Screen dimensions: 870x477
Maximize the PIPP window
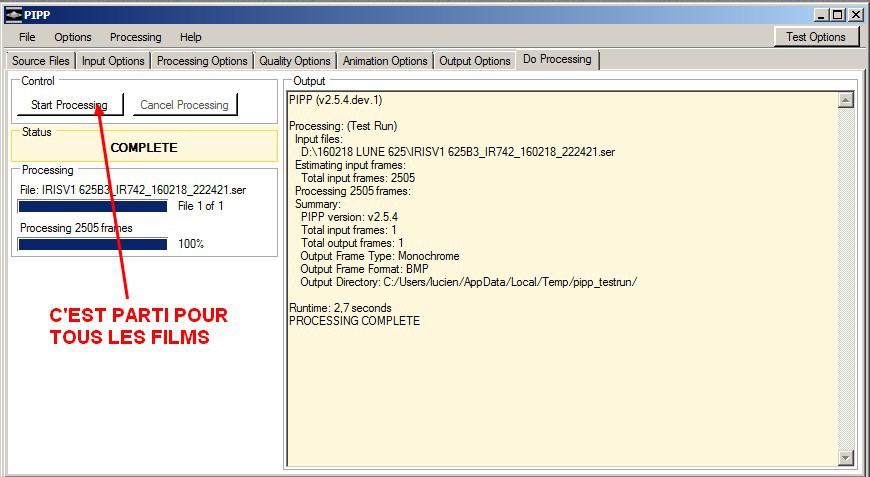click(x=837, y=15)
